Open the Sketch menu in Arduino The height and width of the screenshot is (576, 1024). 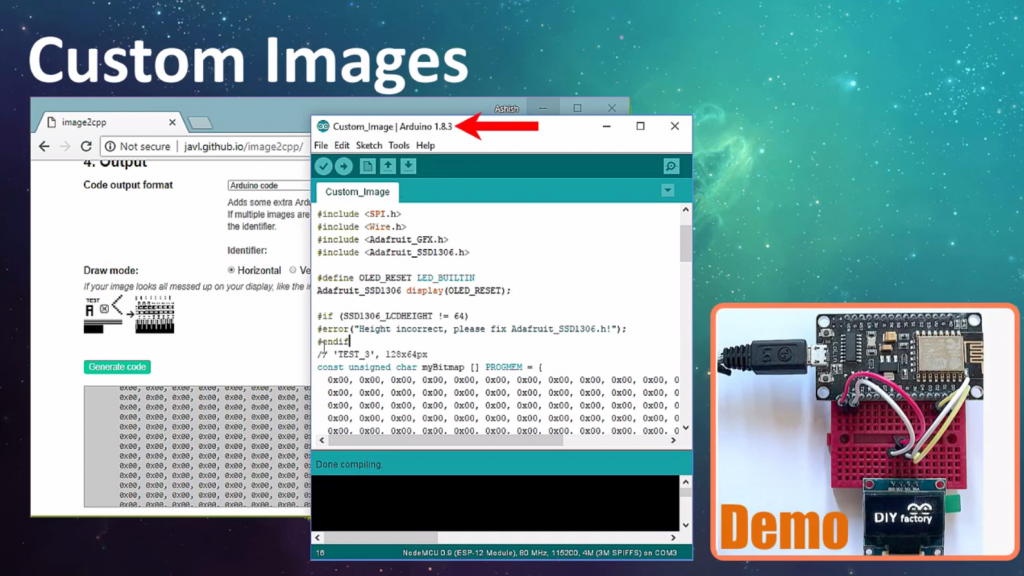[x=369, y=145]
